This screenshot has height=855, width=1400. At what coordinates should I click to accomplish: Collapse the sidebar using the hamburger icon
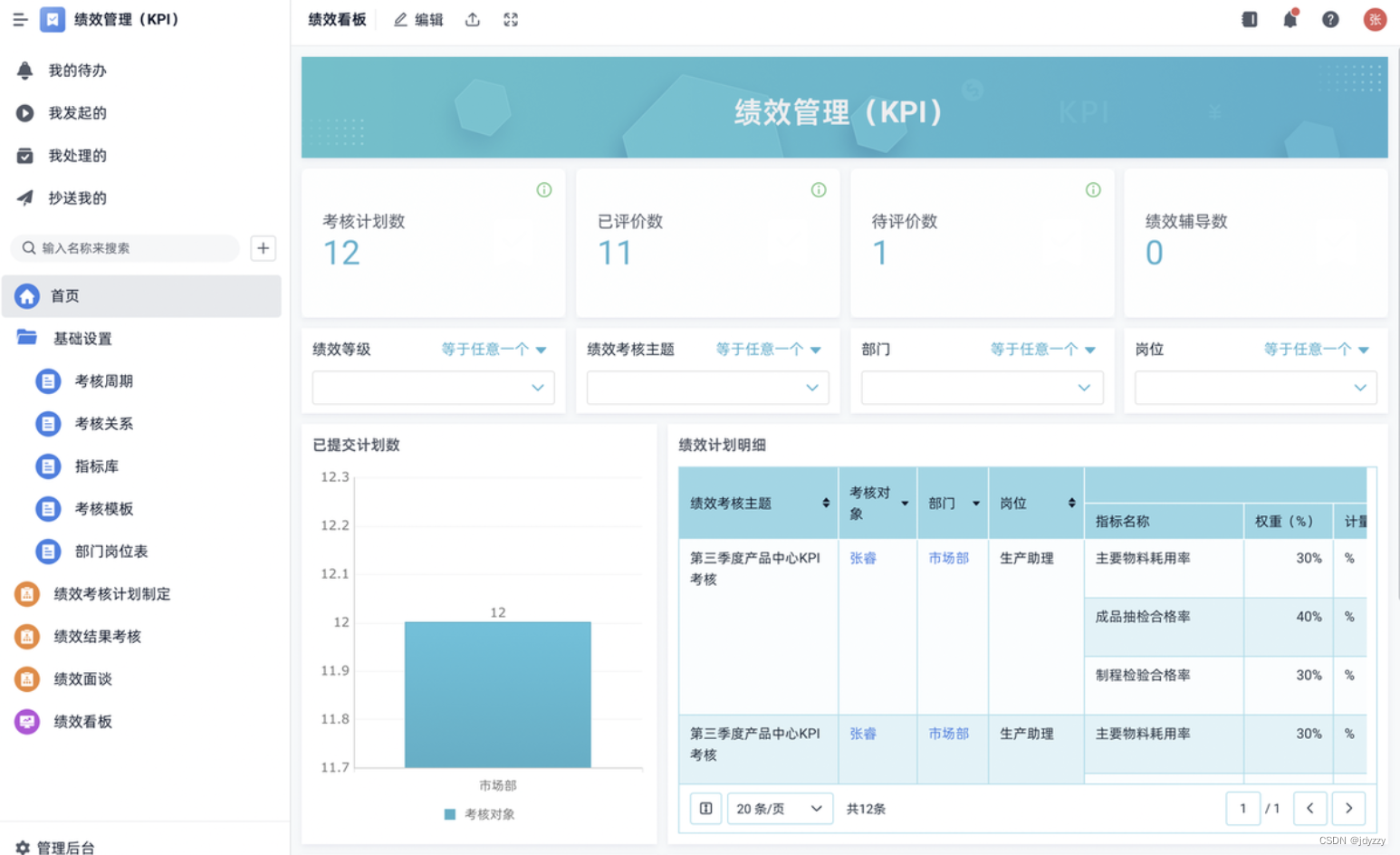(x=20, y=19)
